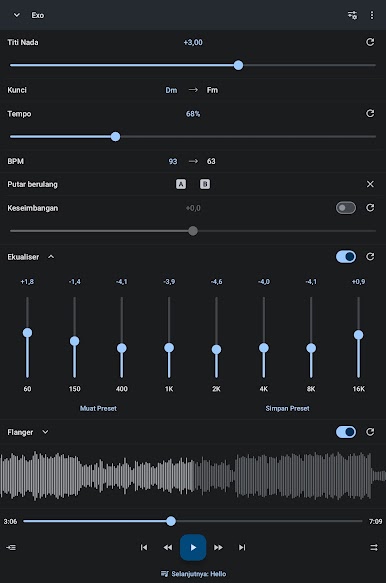Reset the Tempo value

tap(370, 113)
